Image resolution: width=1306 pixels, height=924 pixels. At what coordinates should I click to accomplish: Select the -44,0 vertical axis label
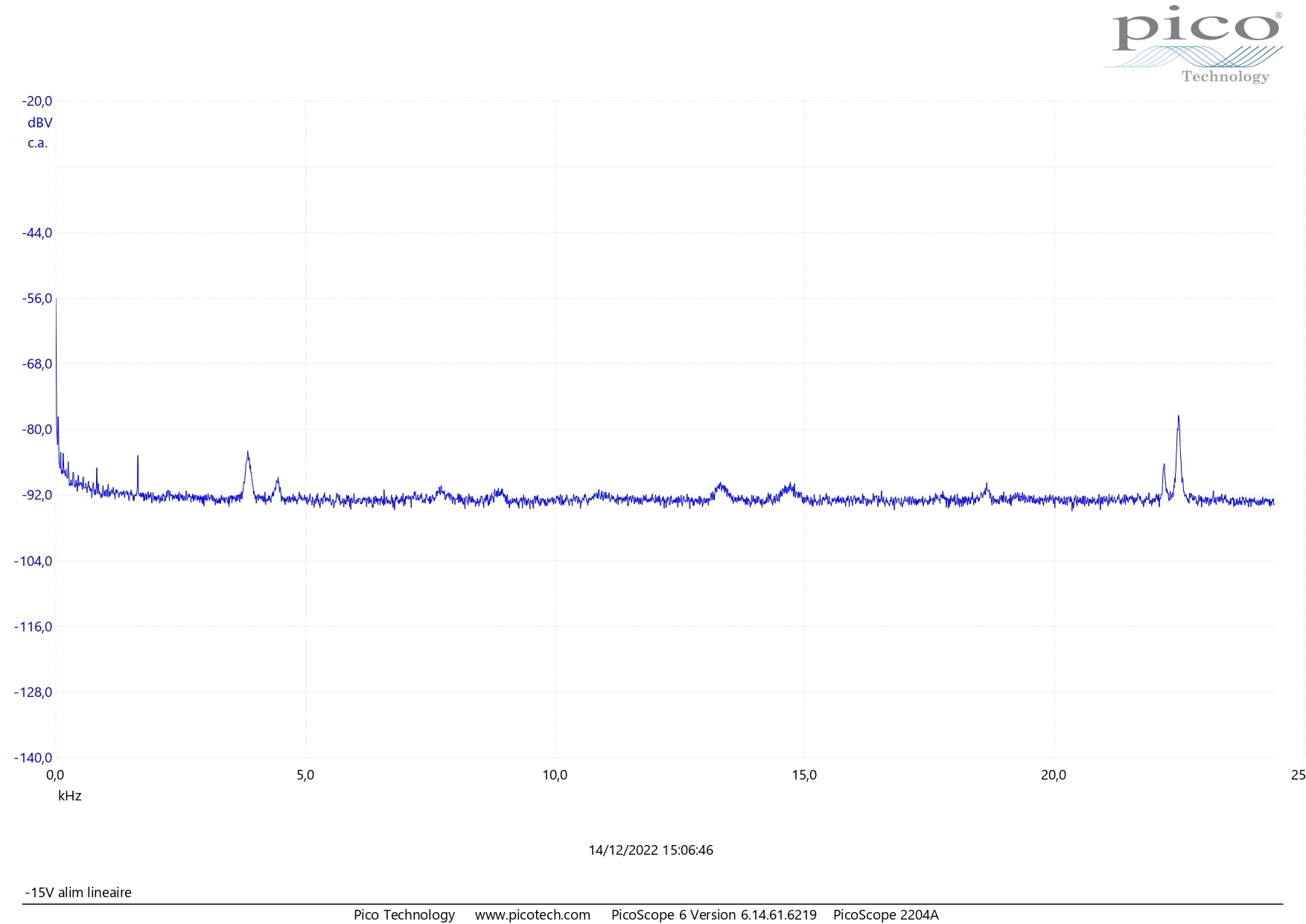pyautogui.click(x=37, y=233)
